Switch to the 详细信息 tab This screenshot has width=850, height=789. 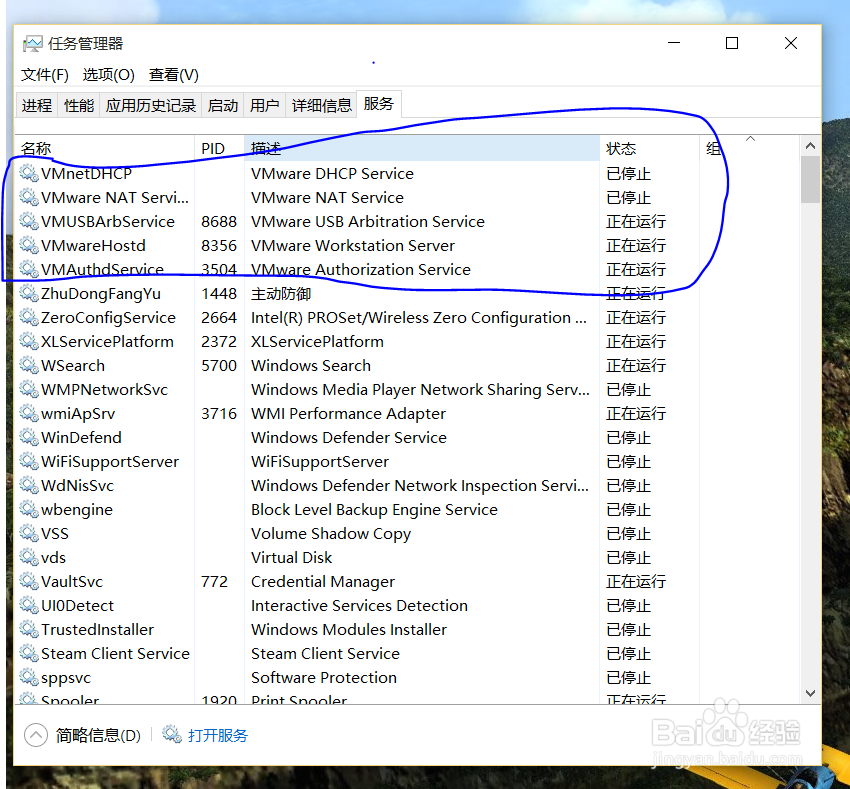(x=321, y=105)
